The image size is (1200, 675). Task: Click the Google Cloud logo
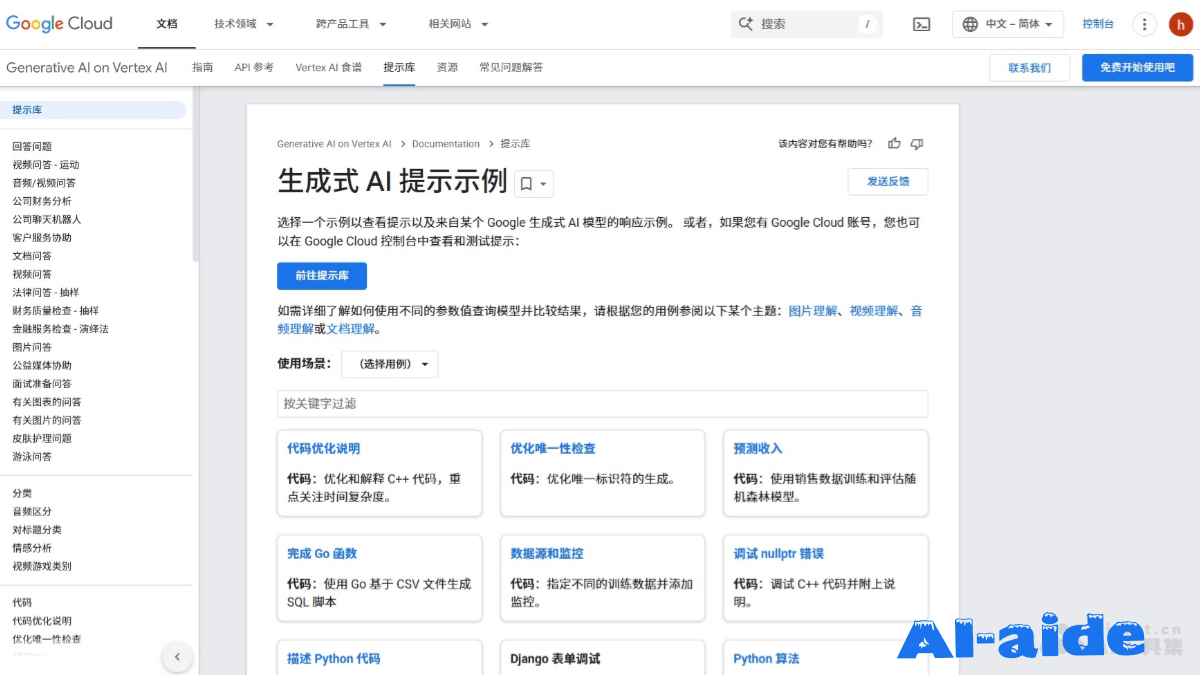click(x=58, y=24)
